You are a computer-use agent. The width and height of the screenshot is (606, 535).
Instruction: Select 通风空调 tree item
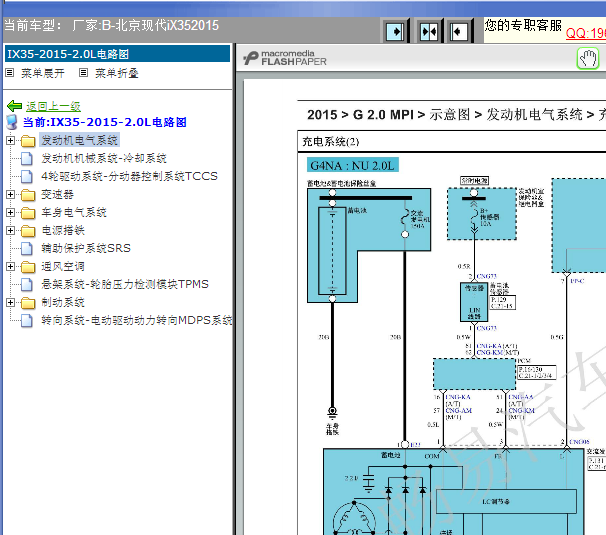click(63, 266)
